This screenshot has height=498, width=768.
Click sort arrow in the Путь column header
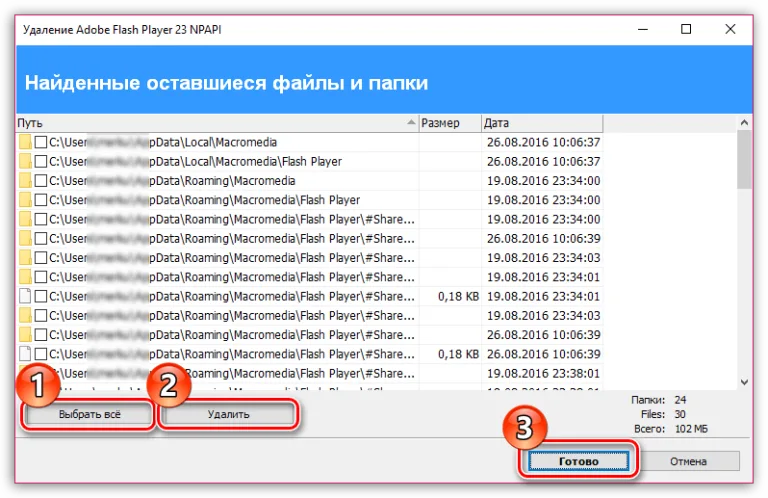pos(411,122)
